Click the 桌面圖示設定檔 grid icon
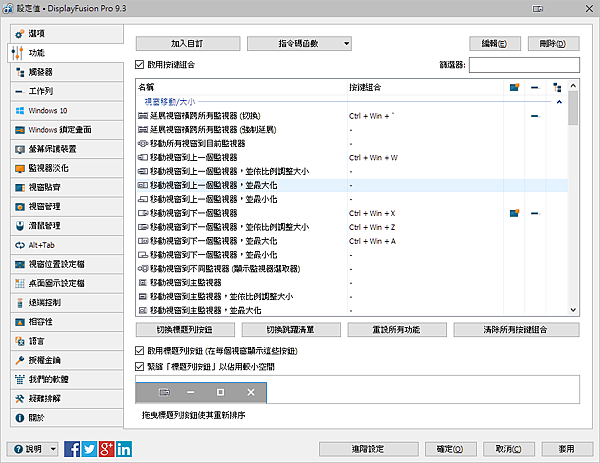The width and height of the screenshot is (600, 463). [x=20, y=284]
